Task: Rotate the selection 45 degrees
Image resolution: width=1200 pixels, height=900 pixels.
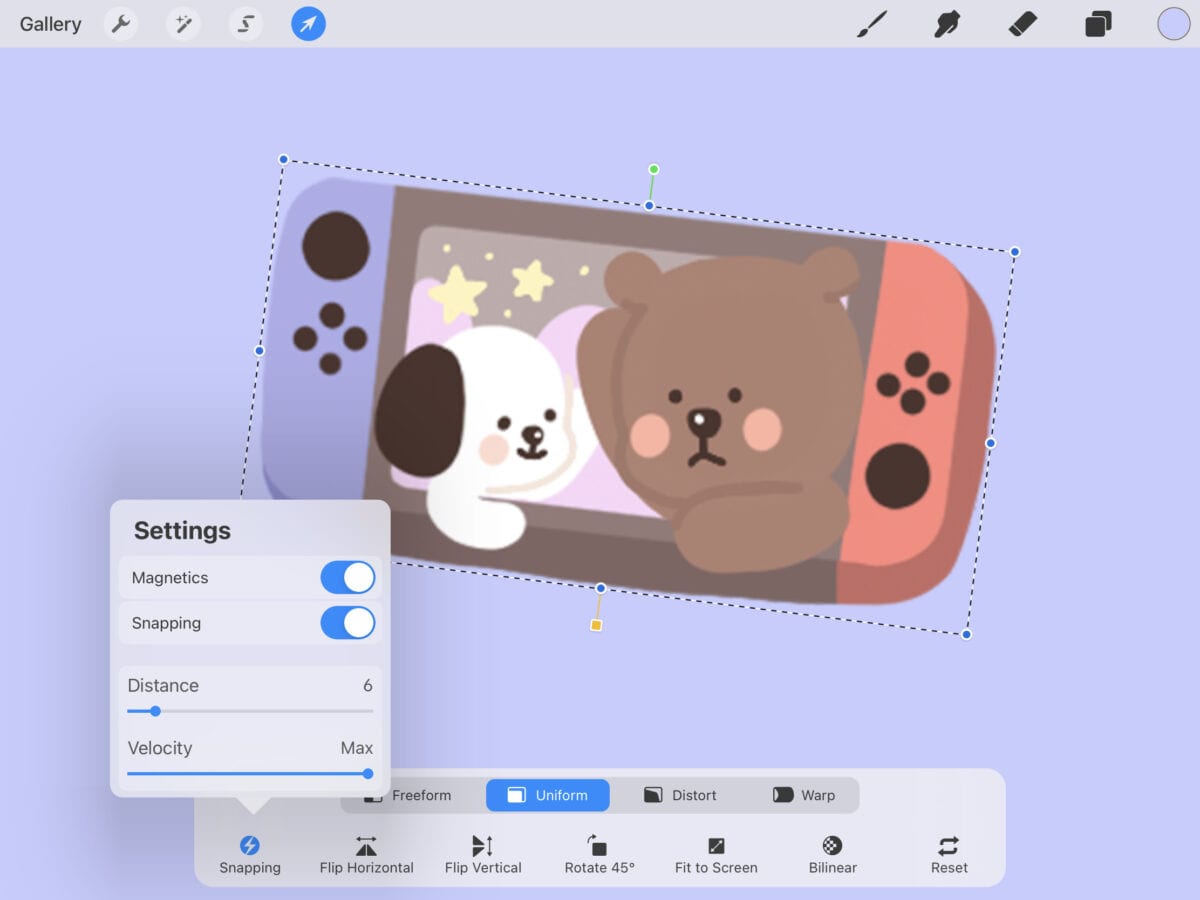Action: click(x=599, y=855)
